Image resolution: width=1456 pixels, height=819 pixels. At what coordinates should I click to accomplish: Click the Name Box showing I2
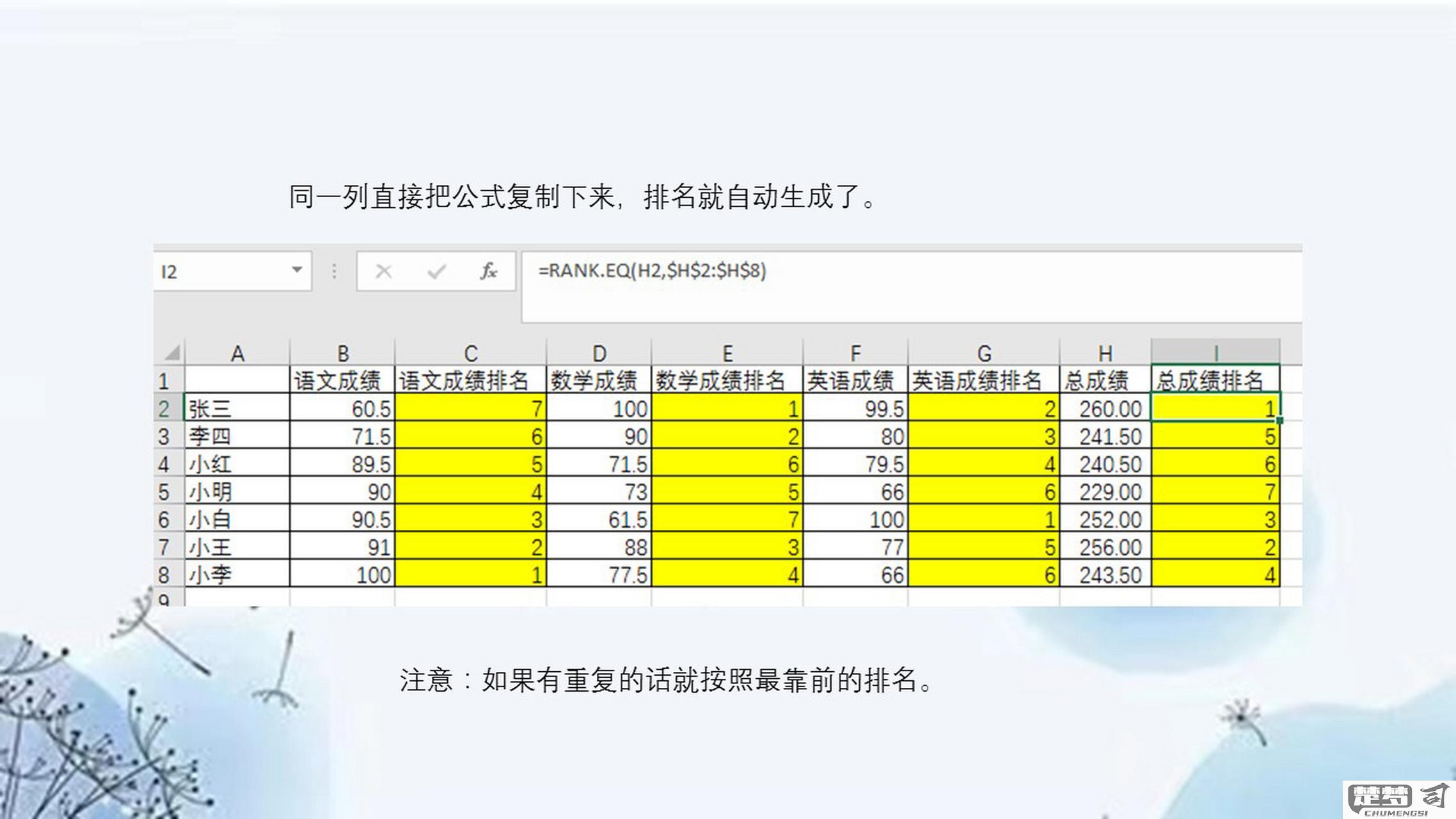[233, 271]
